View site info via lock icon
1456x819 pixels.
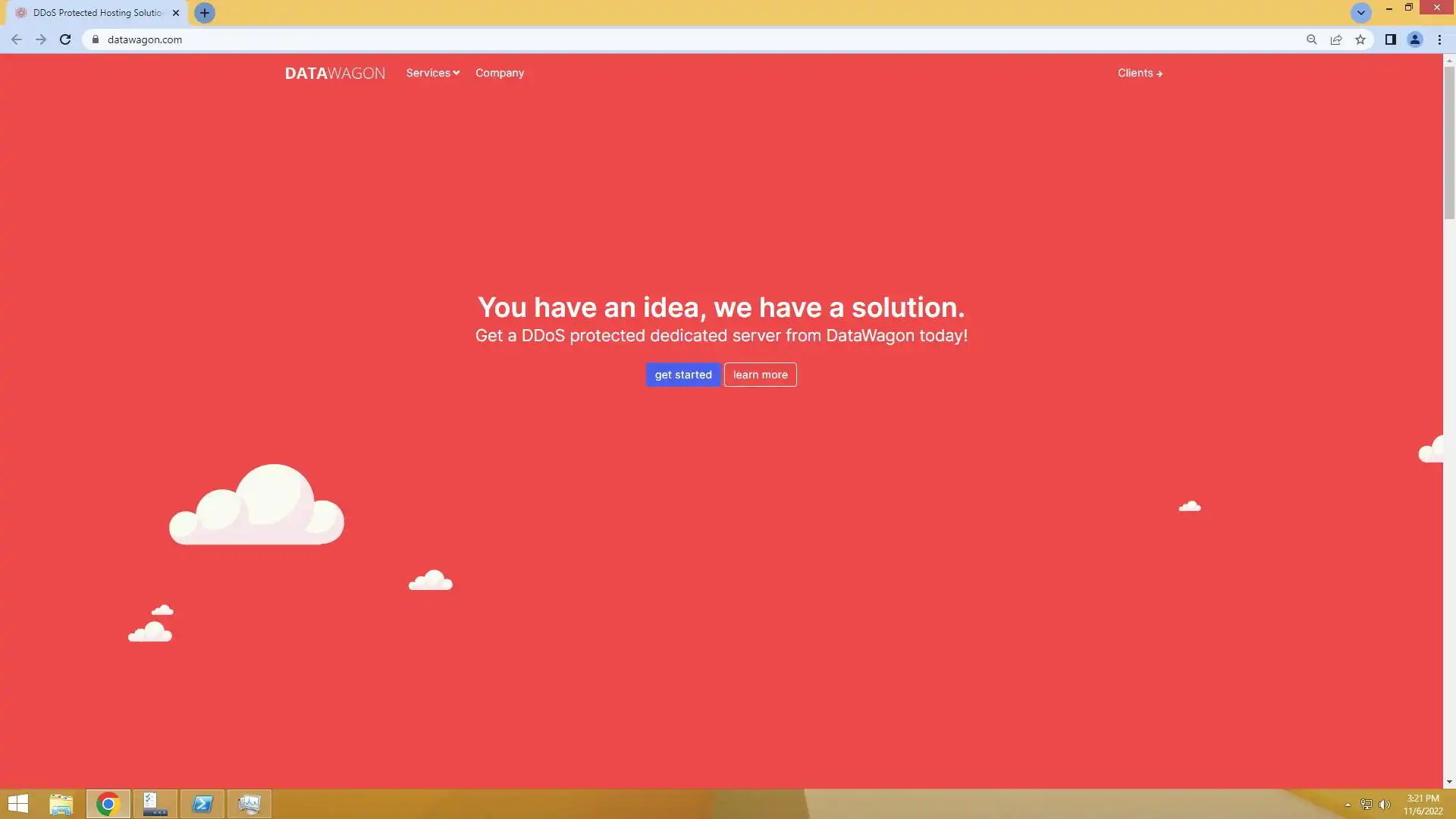tap(96, 39)
